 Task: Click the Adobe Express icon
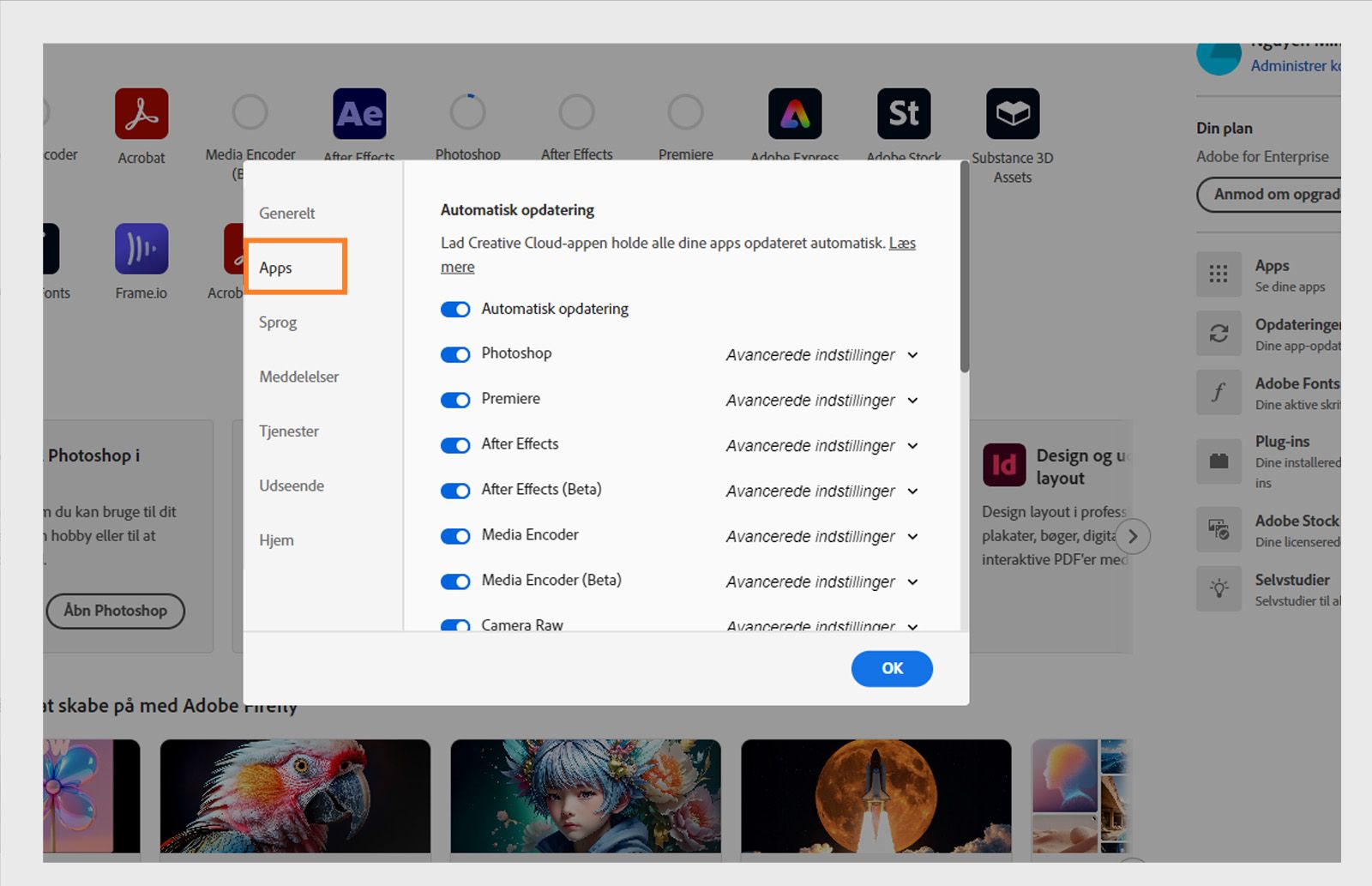(x=794, y=113)
